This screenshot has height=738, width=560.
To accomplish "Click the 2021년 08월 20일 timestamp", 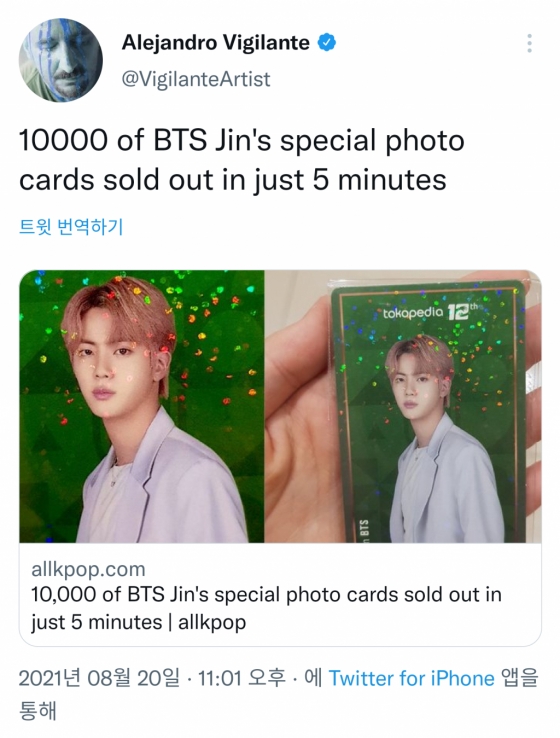I will [99, 678].
